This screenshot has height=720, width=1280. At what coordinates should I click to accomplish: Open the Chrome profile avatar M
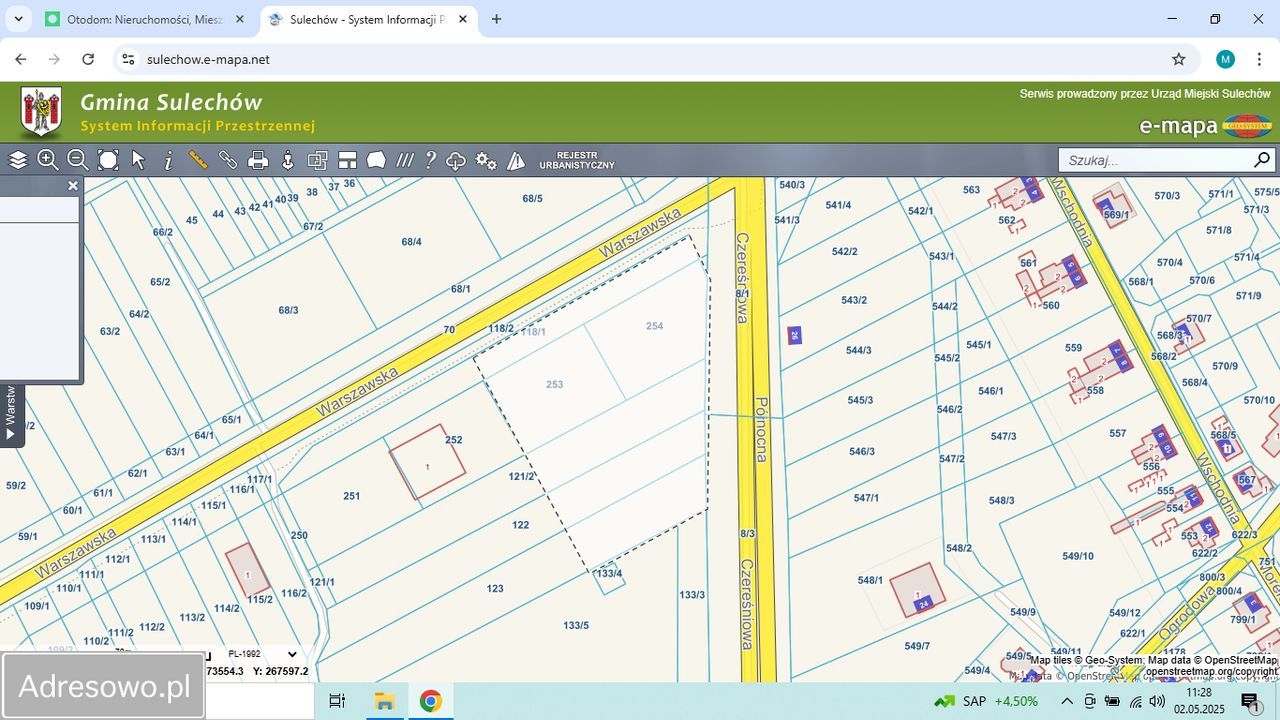pos(1225,59)
